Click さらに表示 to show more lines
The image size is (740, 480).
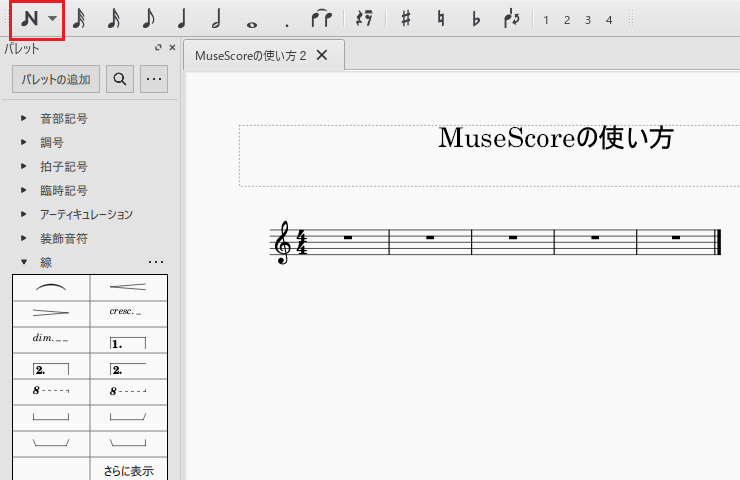coord(128,471)
